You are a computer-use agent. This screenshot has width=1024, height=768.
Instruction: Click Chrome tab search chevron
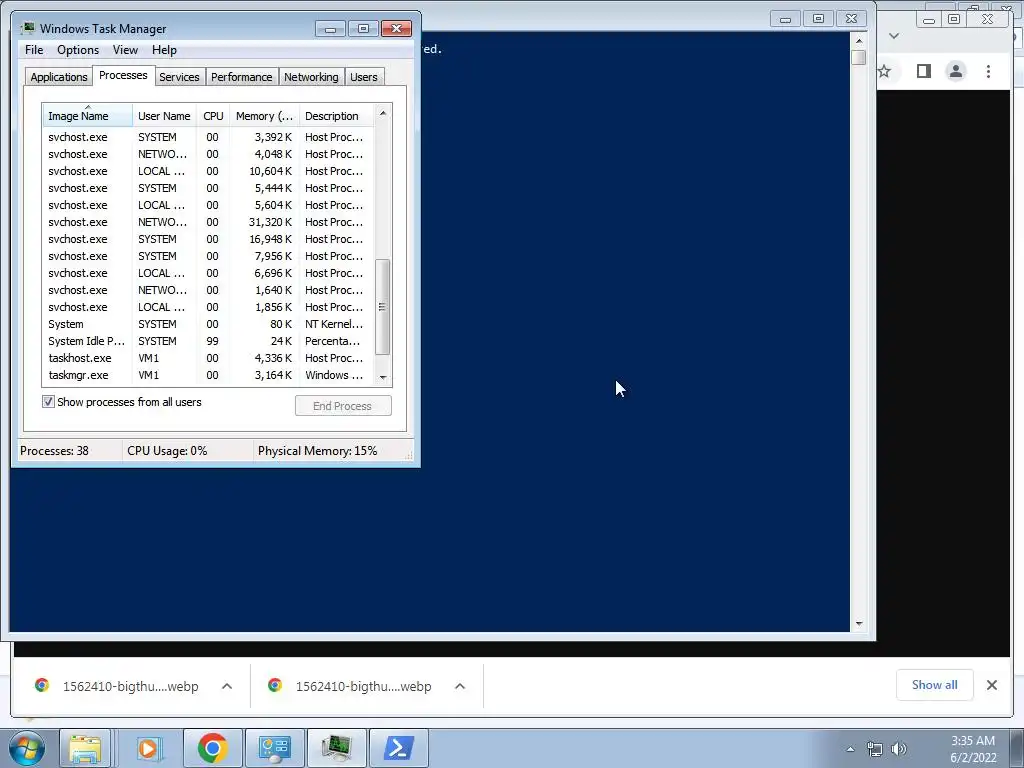click(894, 36)
